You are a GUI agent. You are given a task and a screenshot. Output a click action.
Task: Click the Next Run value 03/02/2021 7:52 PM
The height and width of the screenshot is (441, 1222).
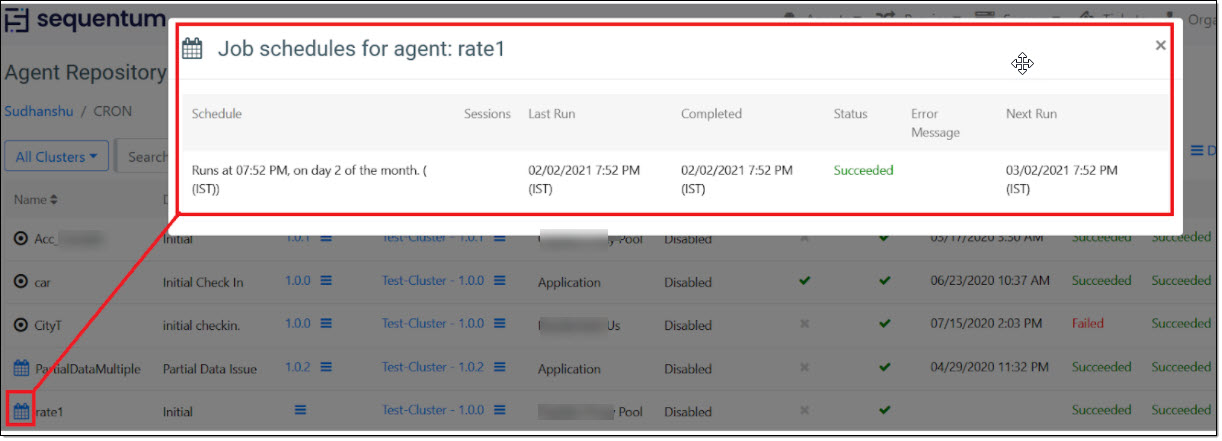click(1061, 179)
